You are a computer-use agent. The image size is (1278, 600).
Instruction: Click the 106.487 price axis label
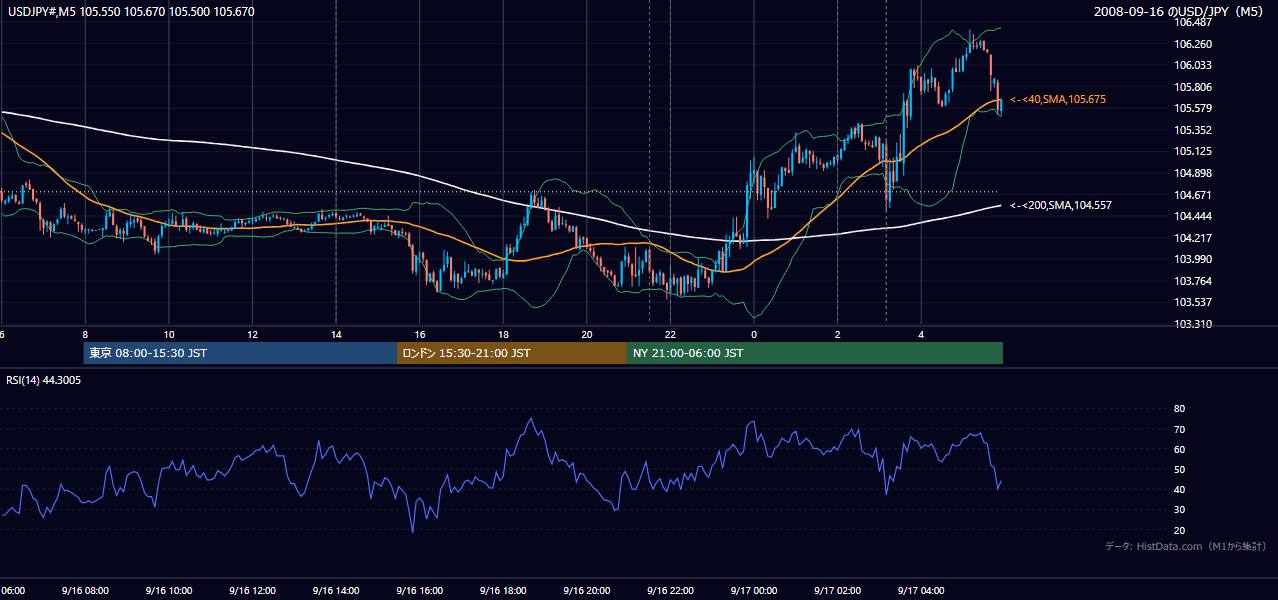click(1193, 22)
